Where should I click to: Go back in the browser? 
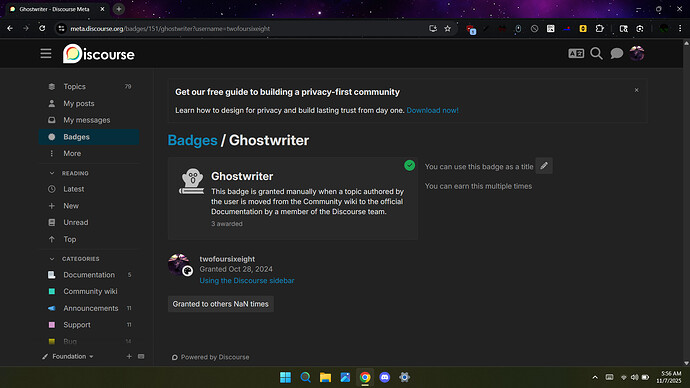pyautogui.click(x=10, y=29)
